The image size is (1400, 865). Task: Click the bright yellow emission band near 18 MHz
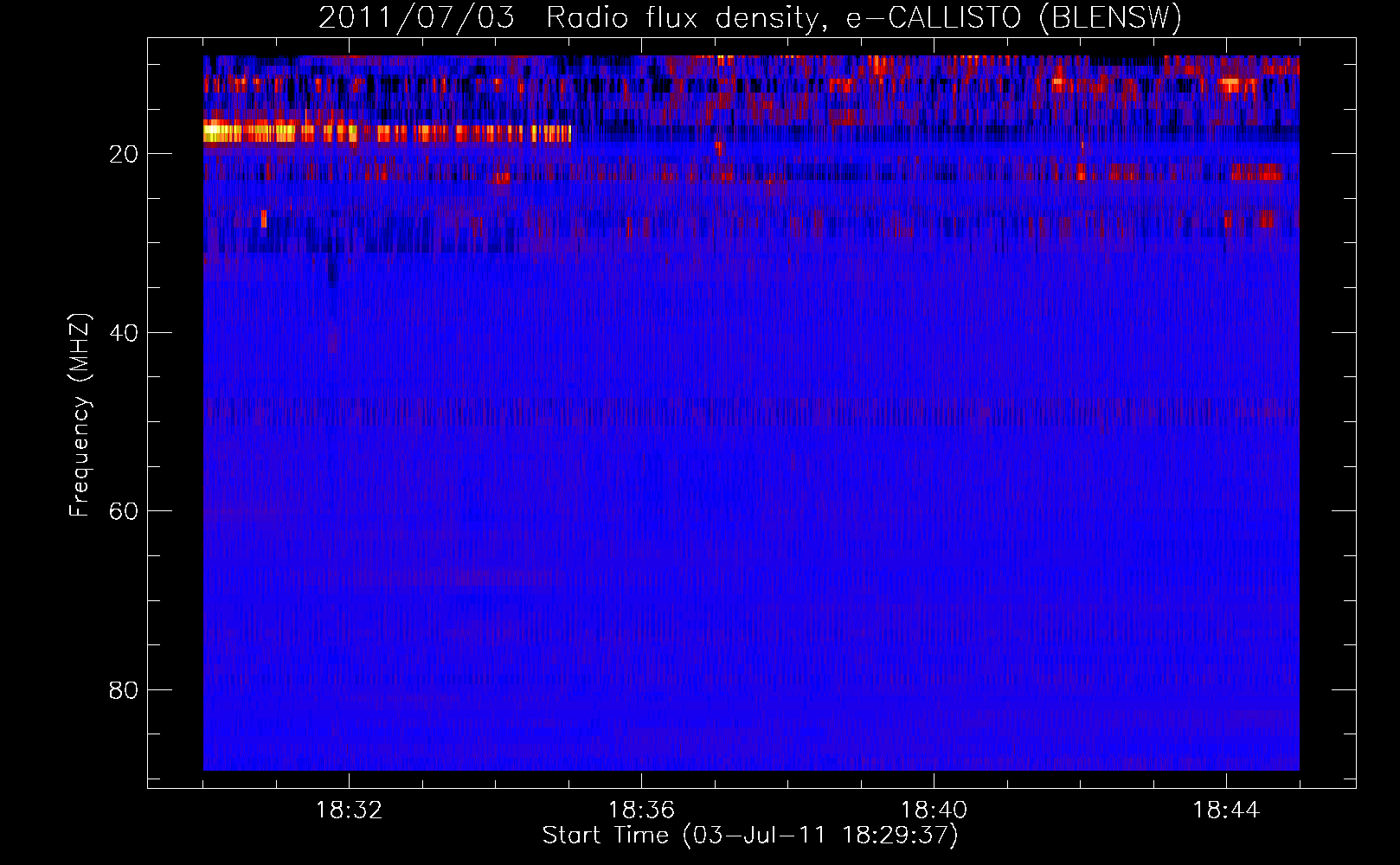[387, 133]
